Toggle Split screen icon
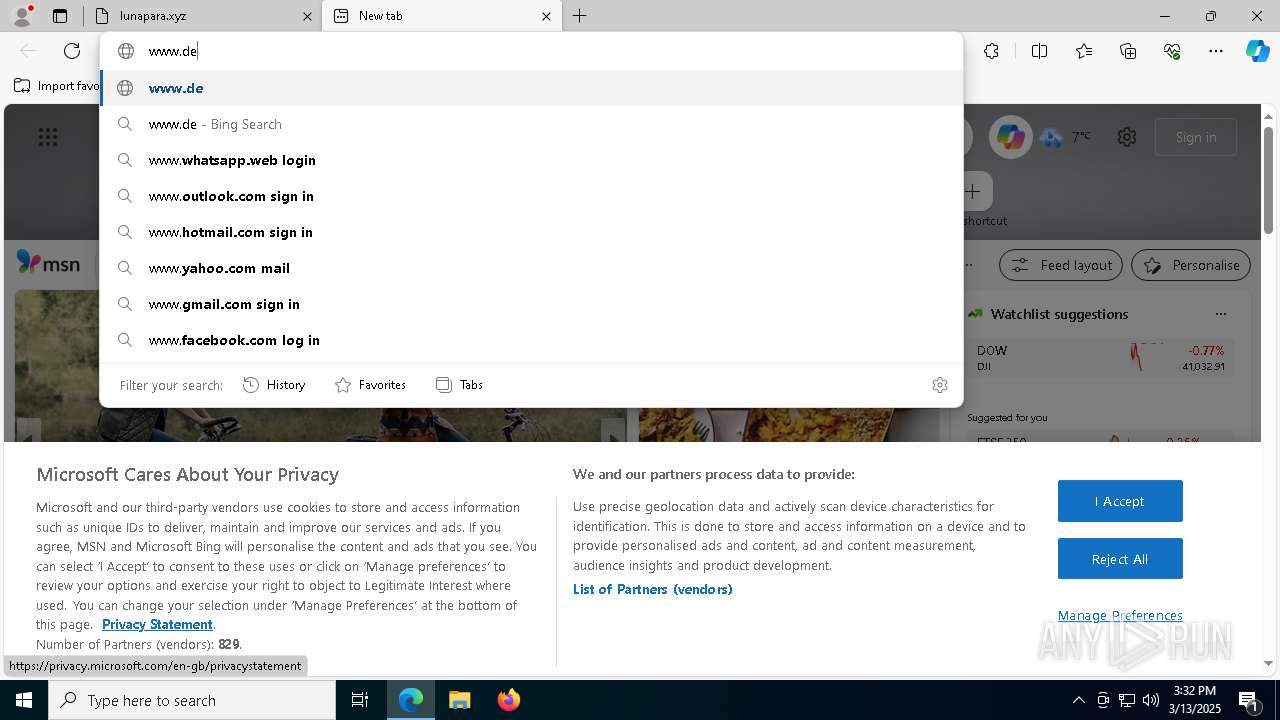This screenshot has height=720, width=1280. 1039,51
